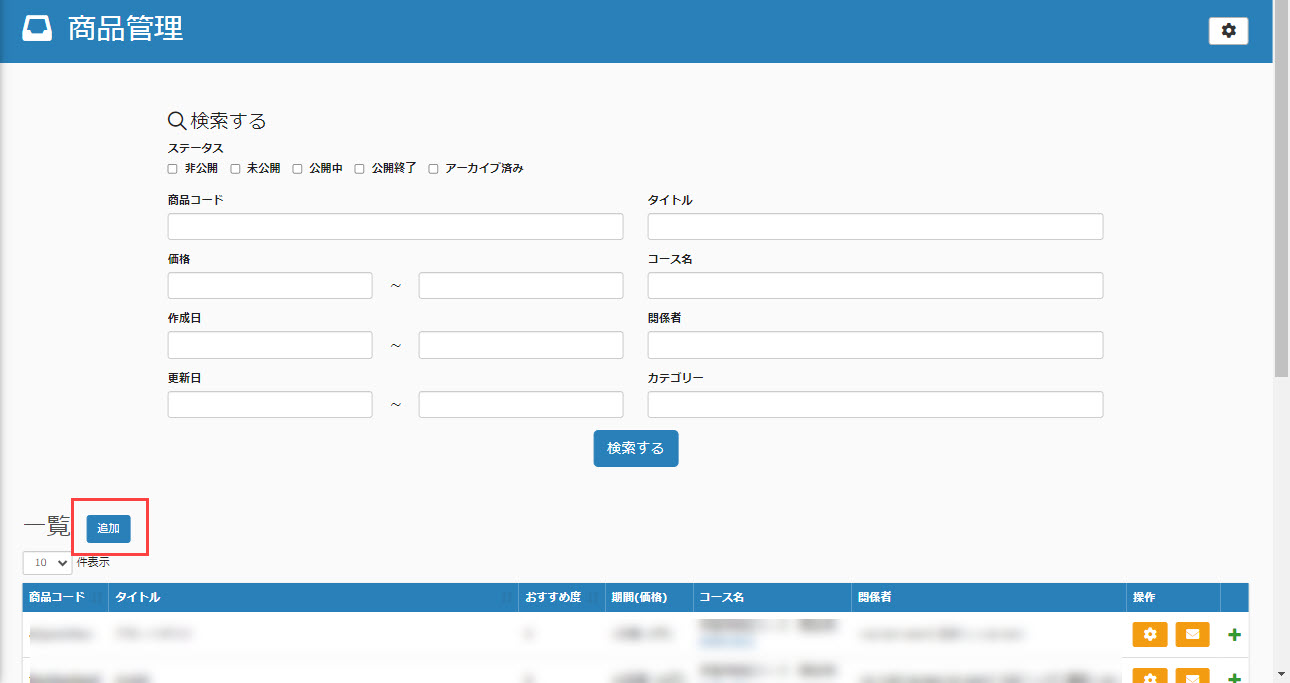
Task: Toggle the 未公開 status checkbox
Action: [235, 169]
